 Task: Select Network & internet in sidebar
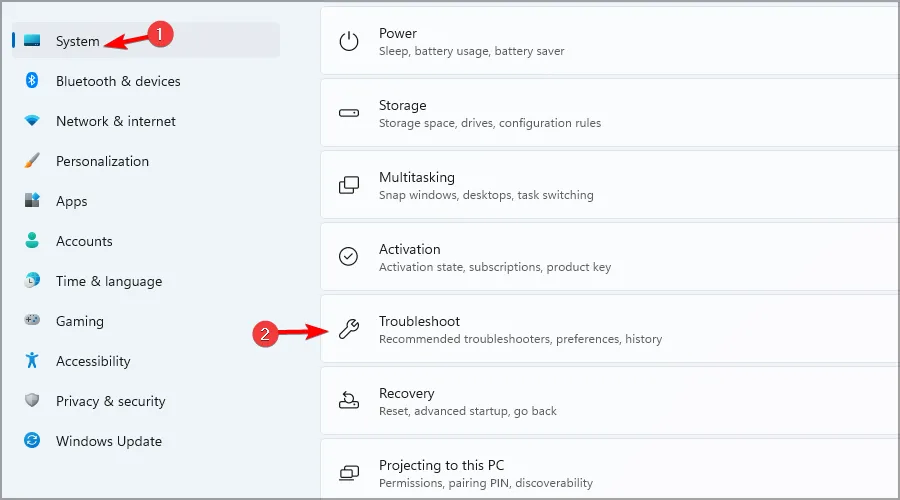pos(115,121)
